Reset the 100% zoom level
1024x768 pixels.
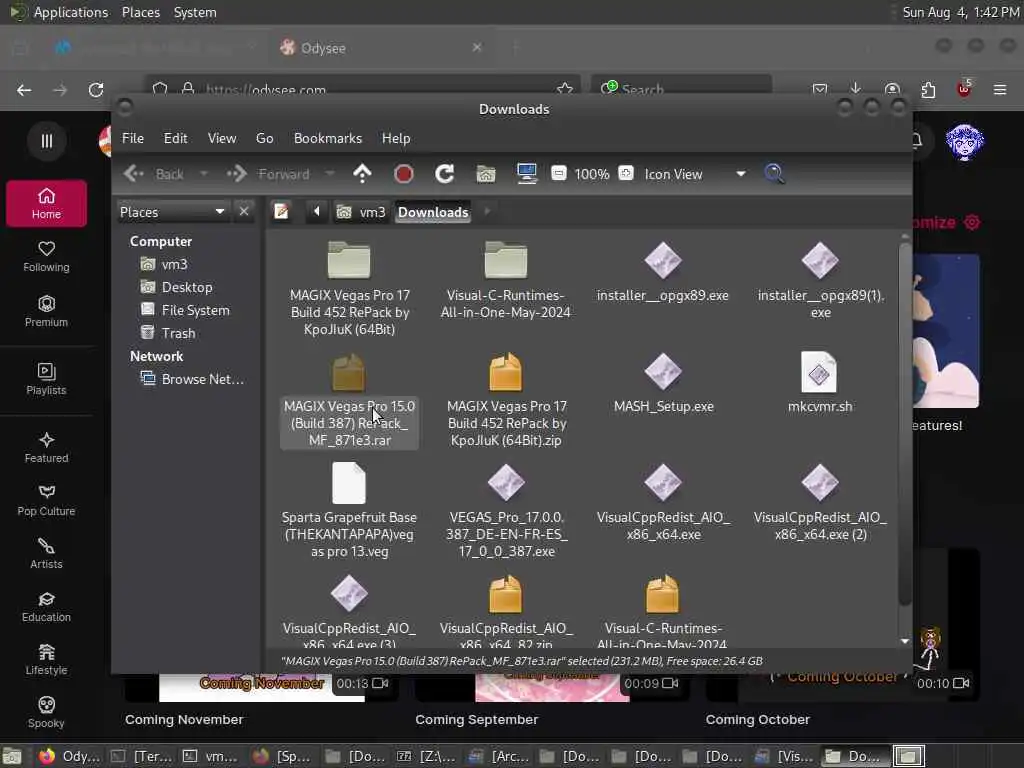pos(592,174)
